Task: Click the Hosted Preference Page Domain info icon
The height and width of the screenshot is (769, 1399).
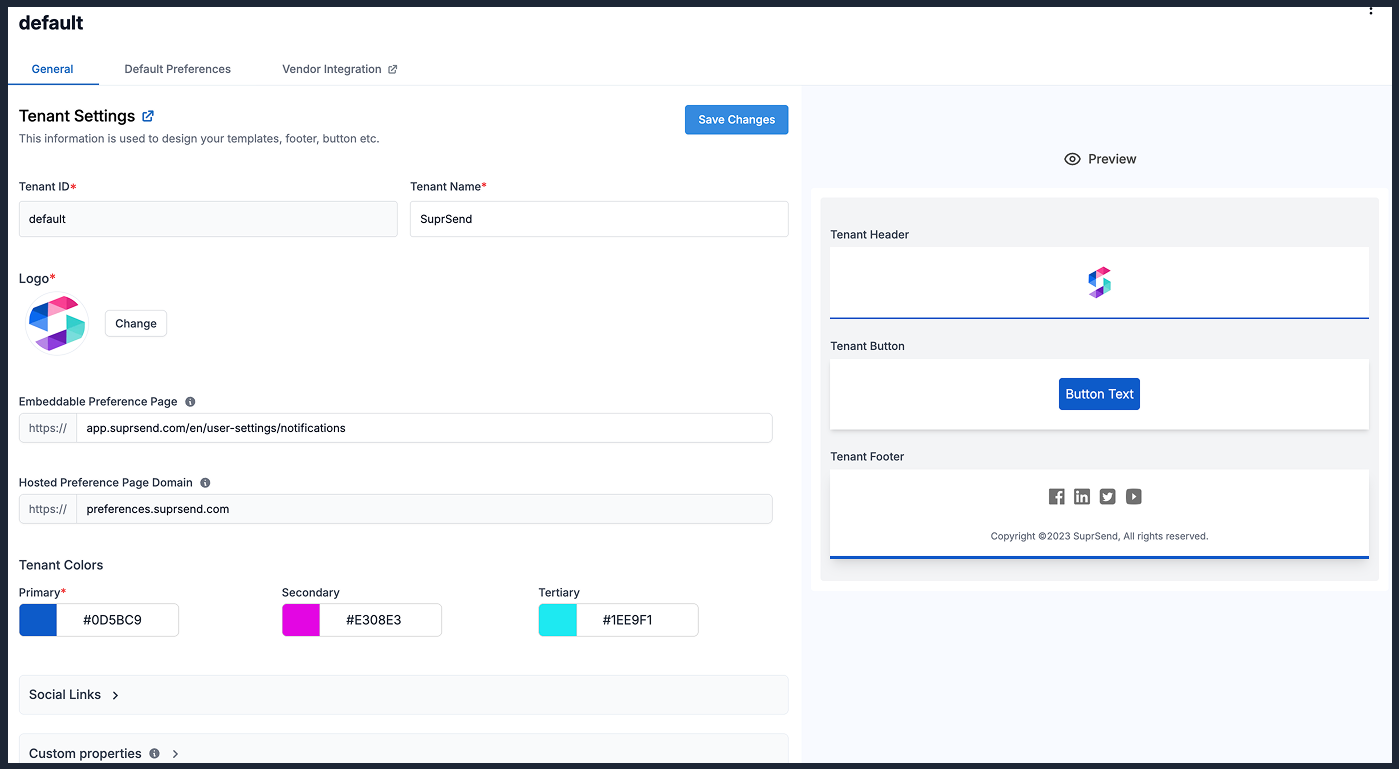Action: (x=205, y=482)
